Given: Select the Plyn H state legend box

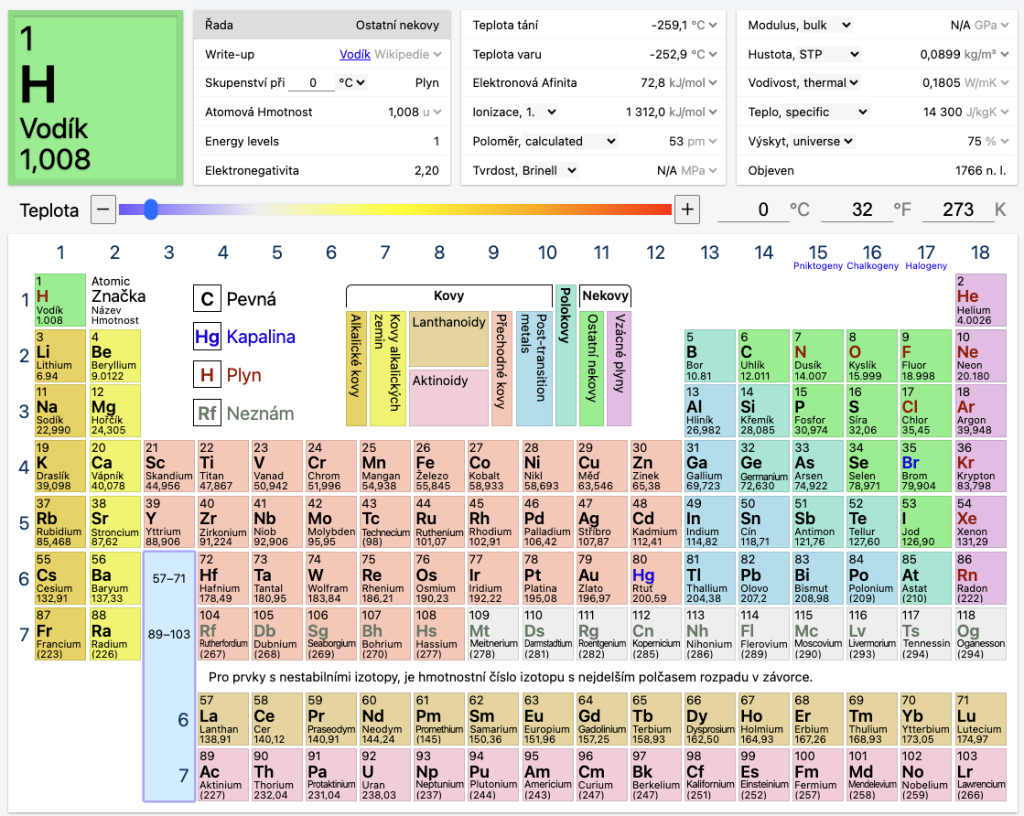Looking at the screenshot, I should coord(207,375).
